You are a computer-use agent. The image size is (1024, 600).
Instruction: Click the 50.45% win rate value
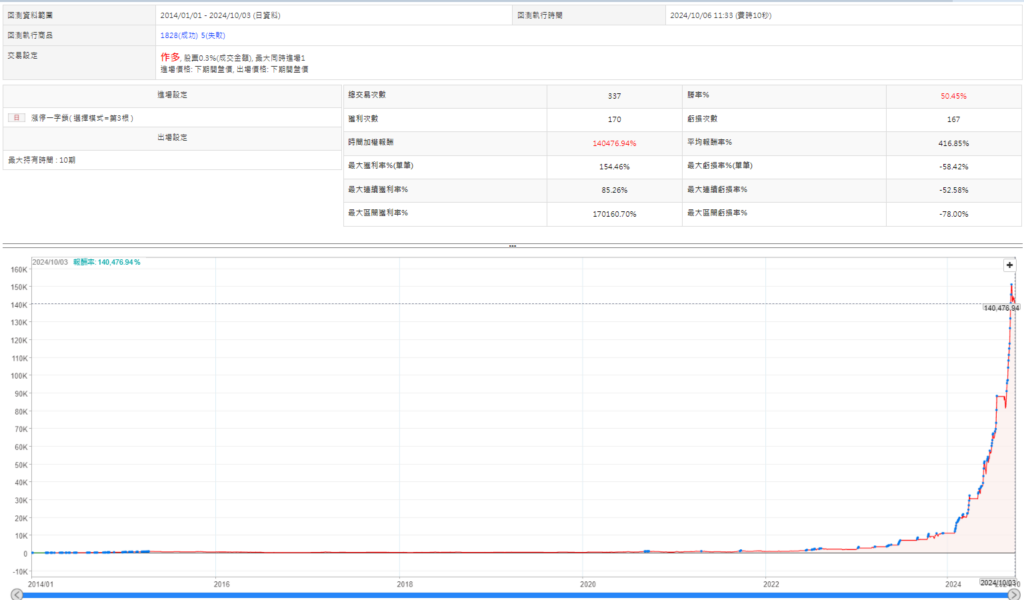pos(952,96)
